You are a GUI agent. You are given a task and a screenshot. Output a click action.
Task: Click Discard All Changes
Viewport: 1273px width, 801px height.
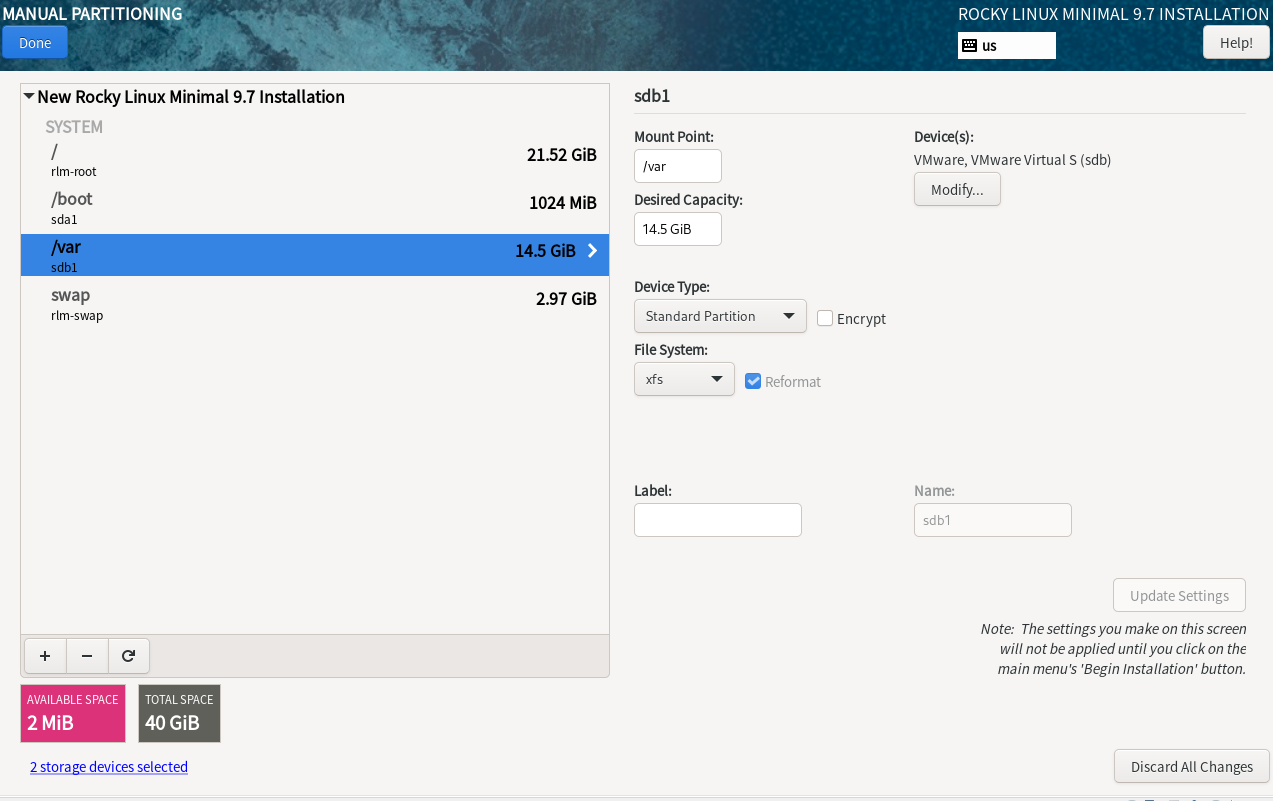point(1191,767)
